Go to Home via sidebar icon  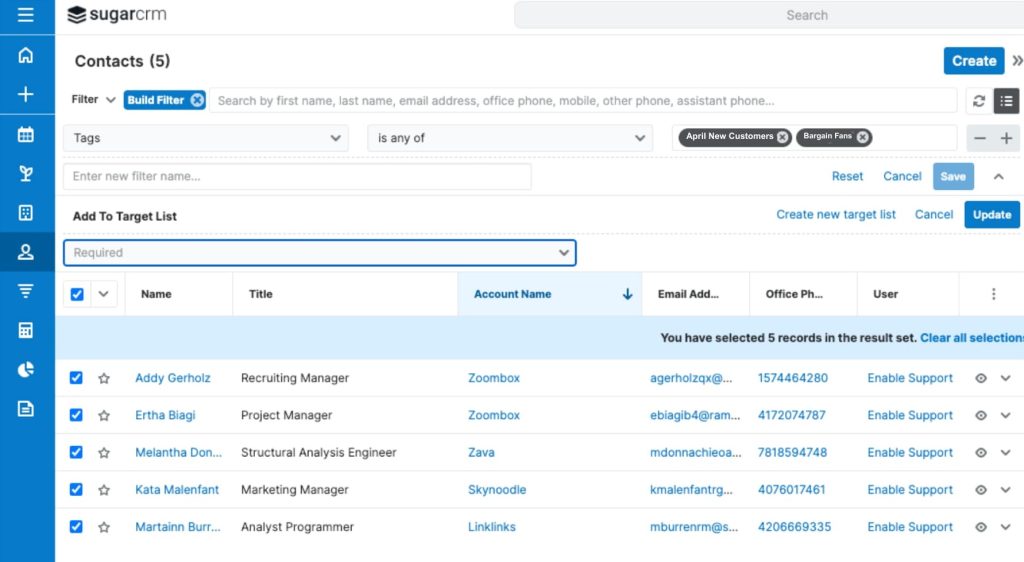(x=25, y=55)
